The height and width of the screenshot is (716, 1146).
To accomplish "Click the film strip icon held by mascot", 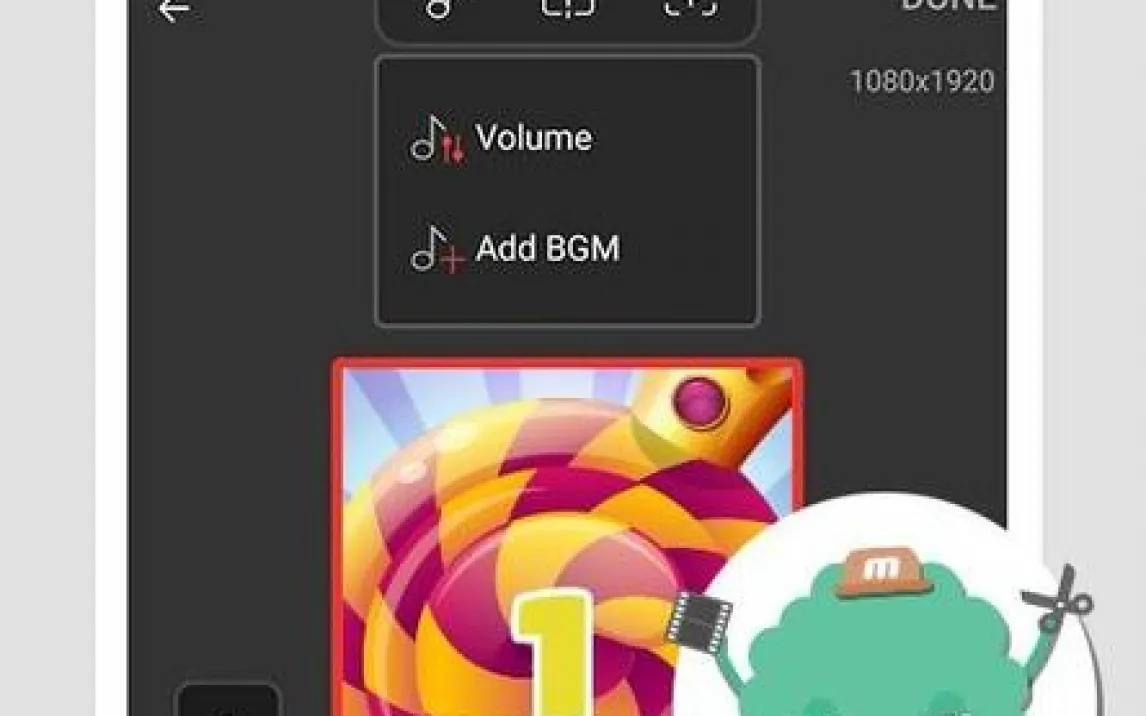I will click(699, 622).
